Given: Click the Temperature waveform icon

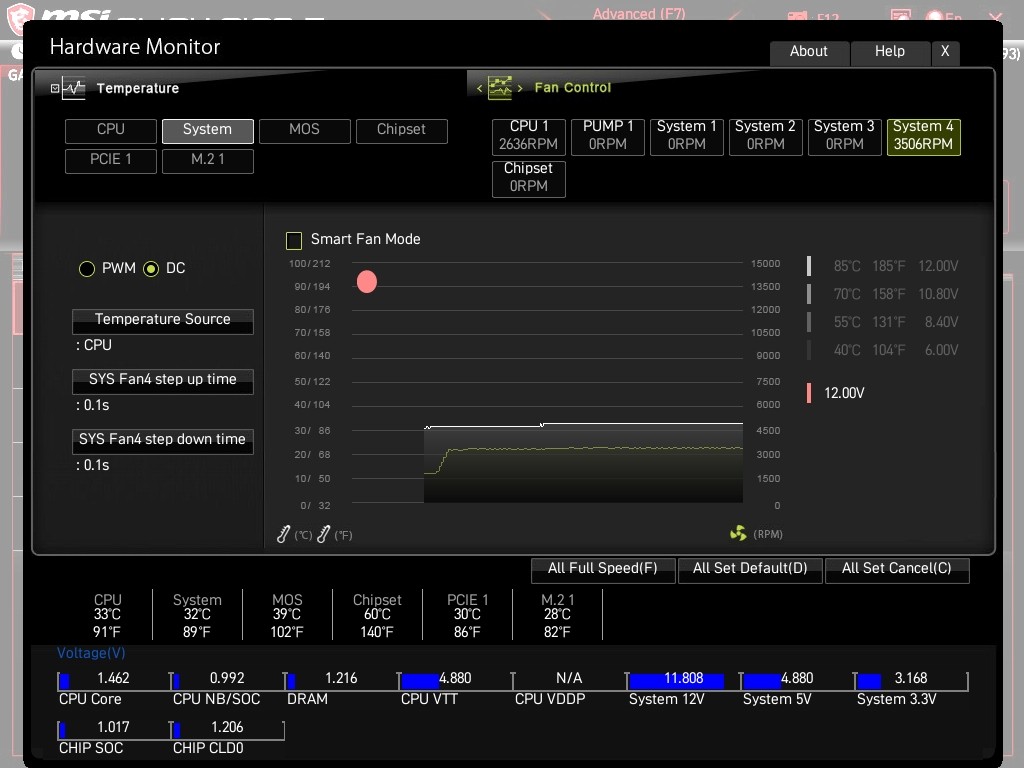Looking at the screenshot, I should pos(74,88).
